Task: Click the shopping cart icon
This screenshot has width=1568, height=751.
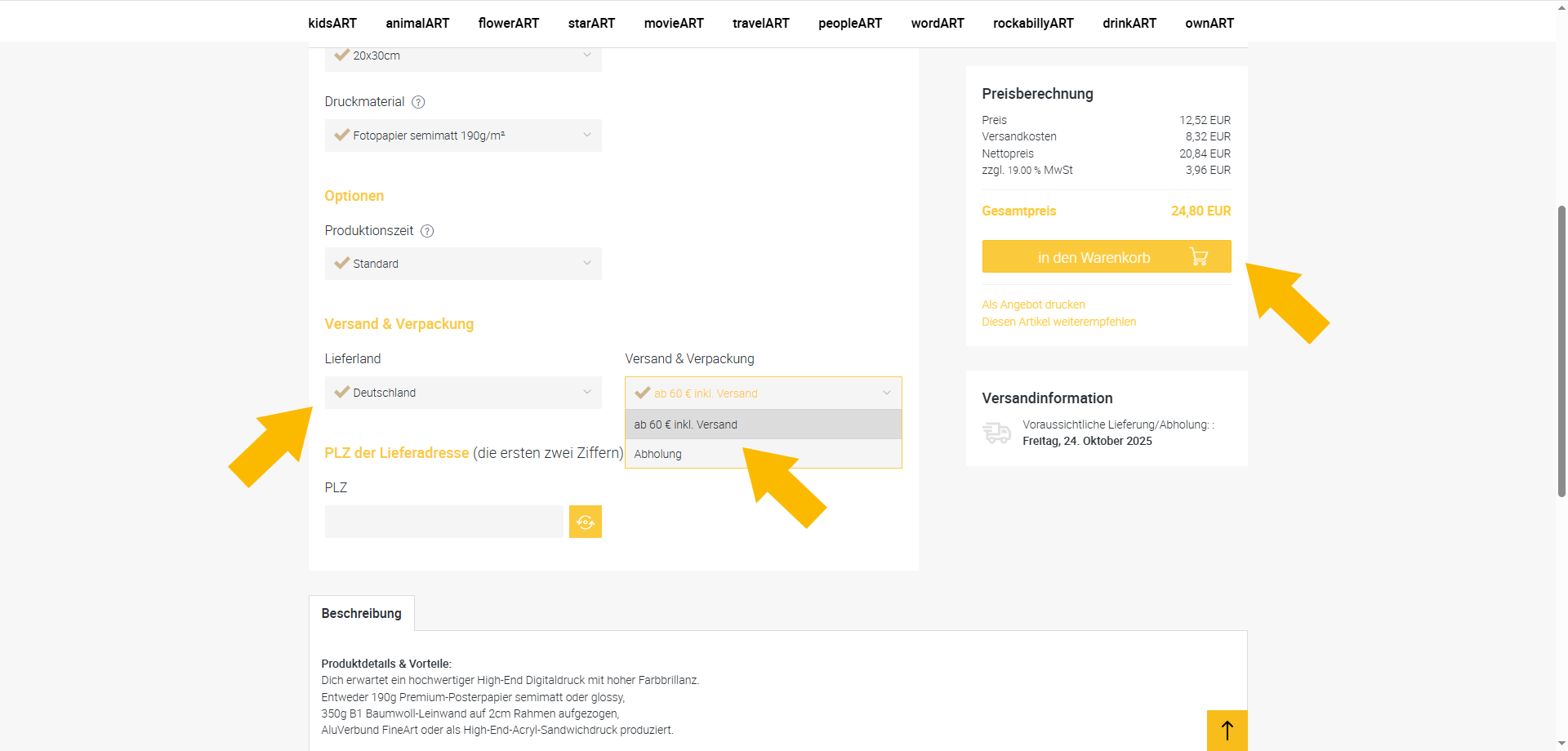Action: point(1199,257)
